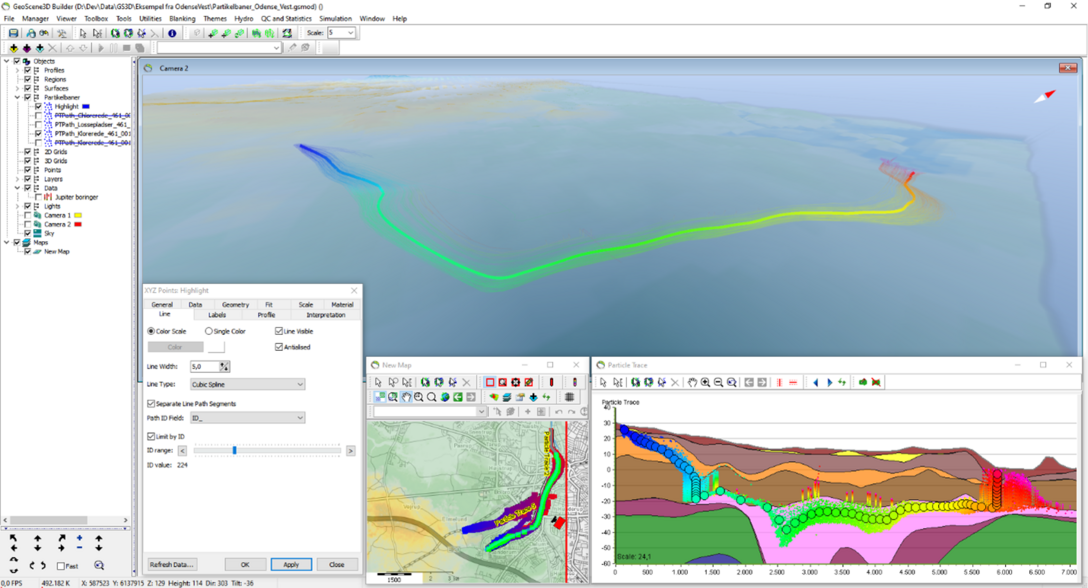Click the blue left arrow in Particle Trace
1088x588 pixels.
tap(816, 383)
